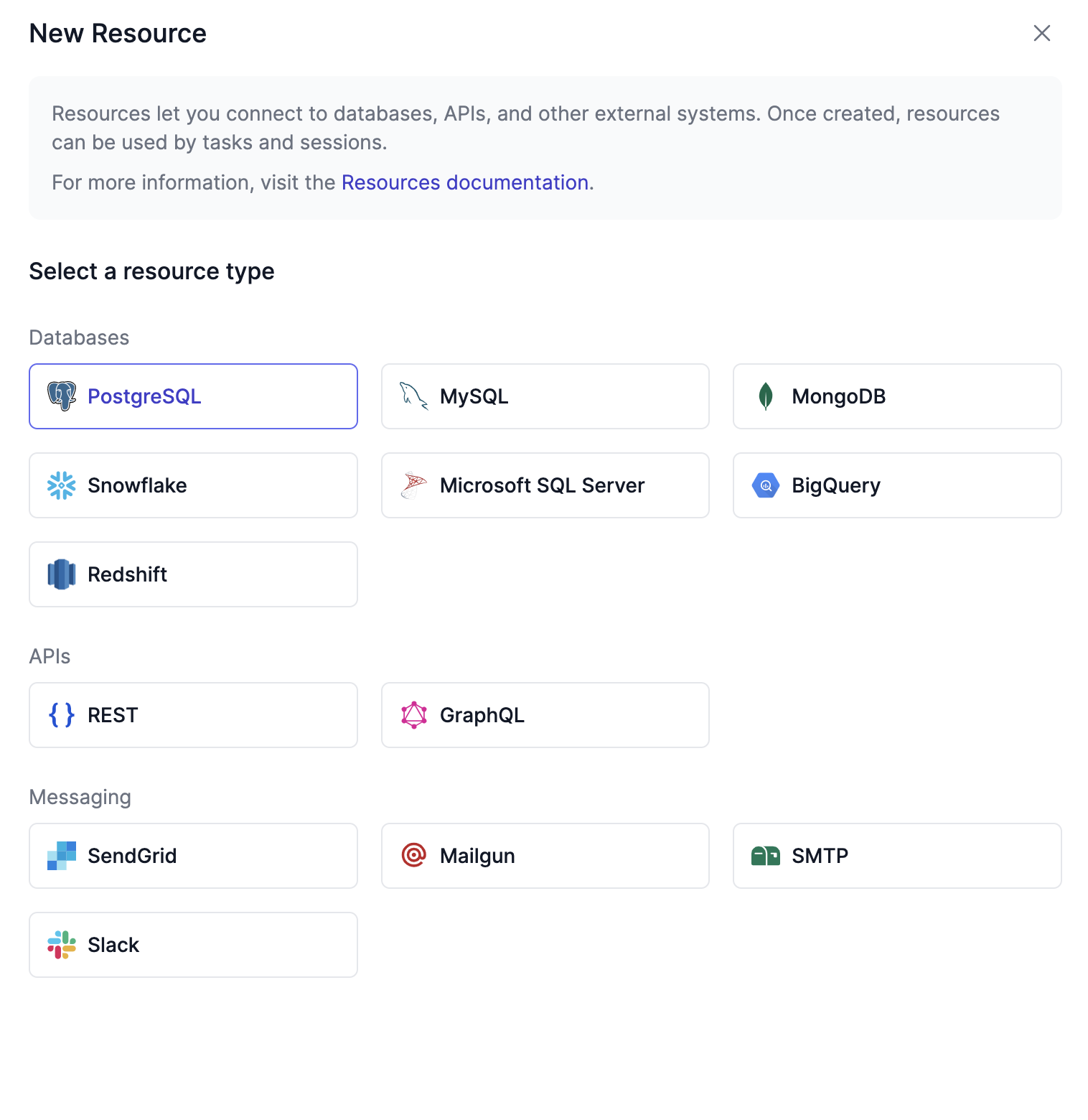Screen dimensions: 1088x1120
Task: Open the Resources documentation link
Action: tap(465, 182)
